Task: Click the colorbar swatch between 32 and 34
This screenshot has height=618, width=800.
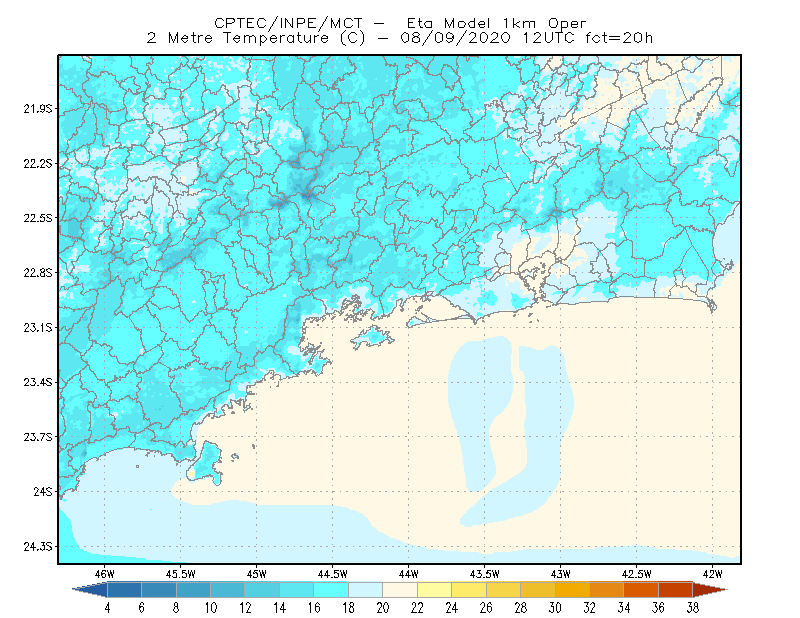Action: click(607, 589)
